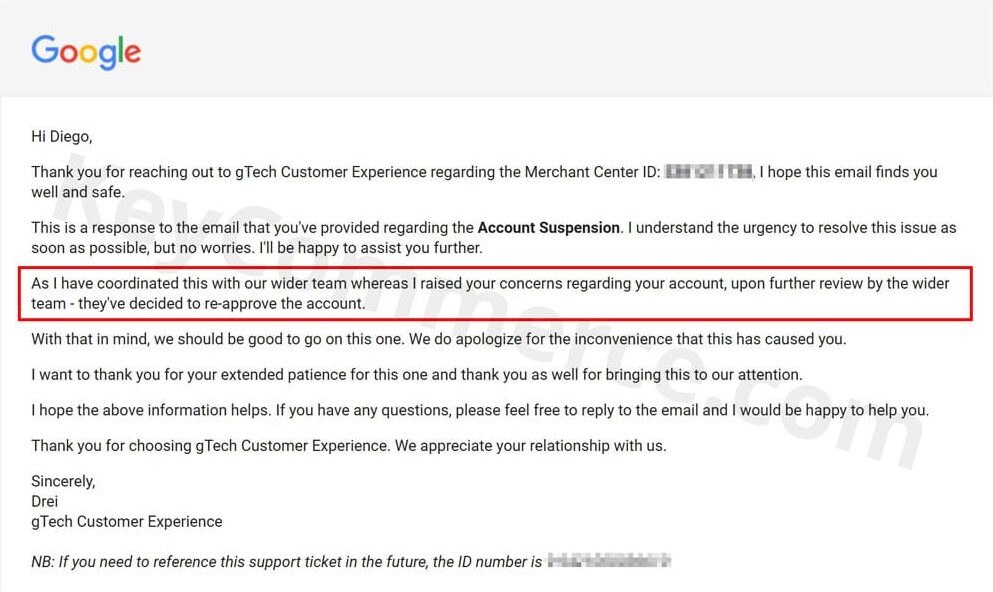Click the "gTech Customer Experience" signature line
The image size is (993, 592).
127,521
